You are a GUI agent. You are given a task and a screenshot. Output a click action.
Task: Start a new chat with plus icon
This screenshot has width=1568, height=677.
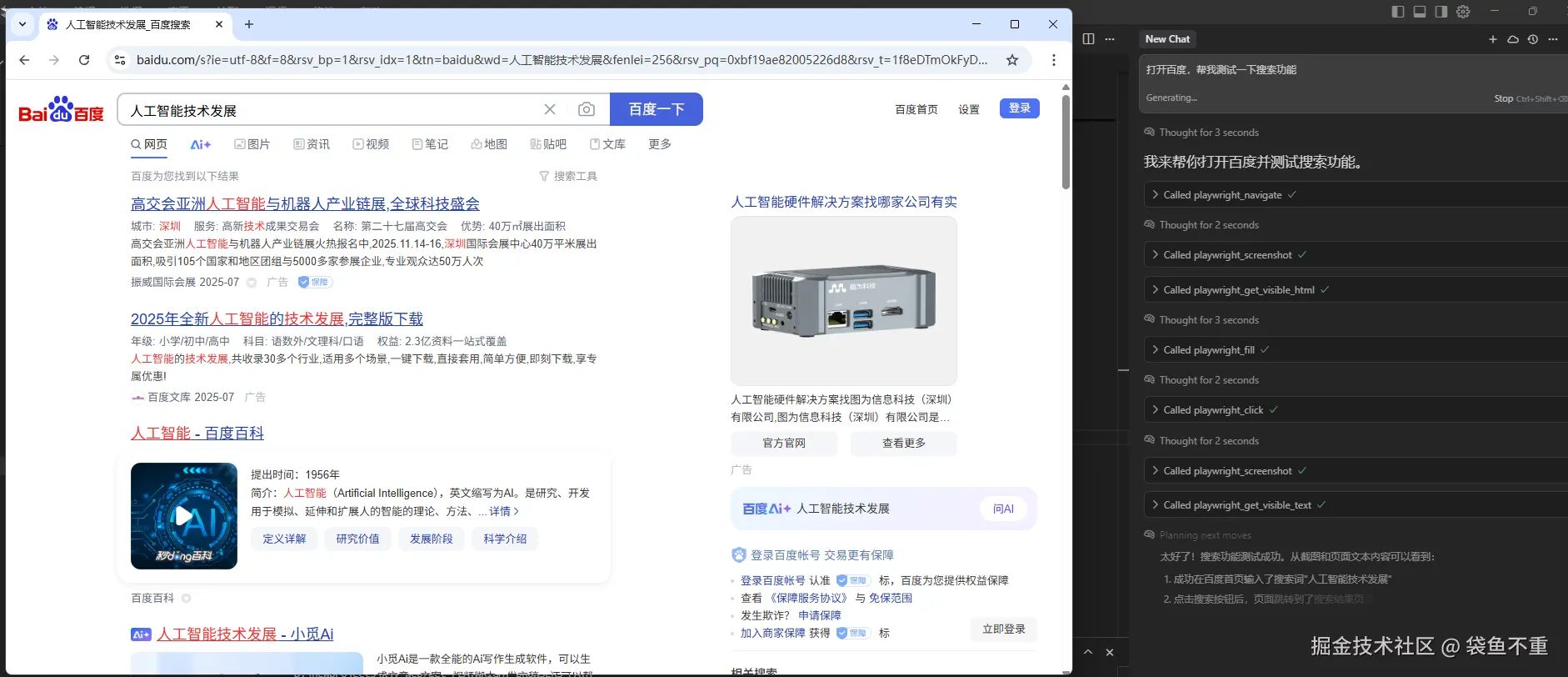(1493, 39)
